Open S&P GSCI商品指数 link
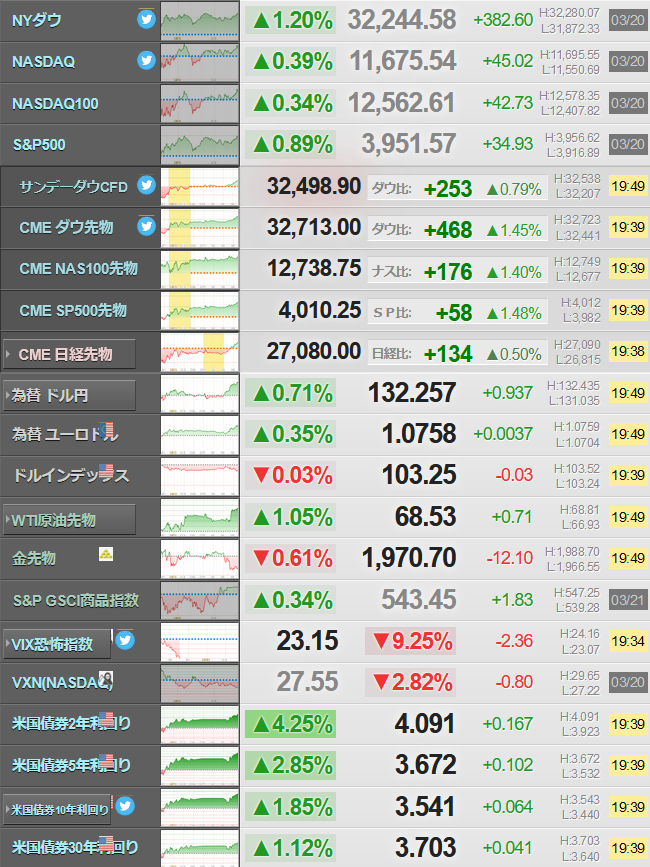This screenshot has width=650, height=867. pyautogui.click(x=76, y=600)
